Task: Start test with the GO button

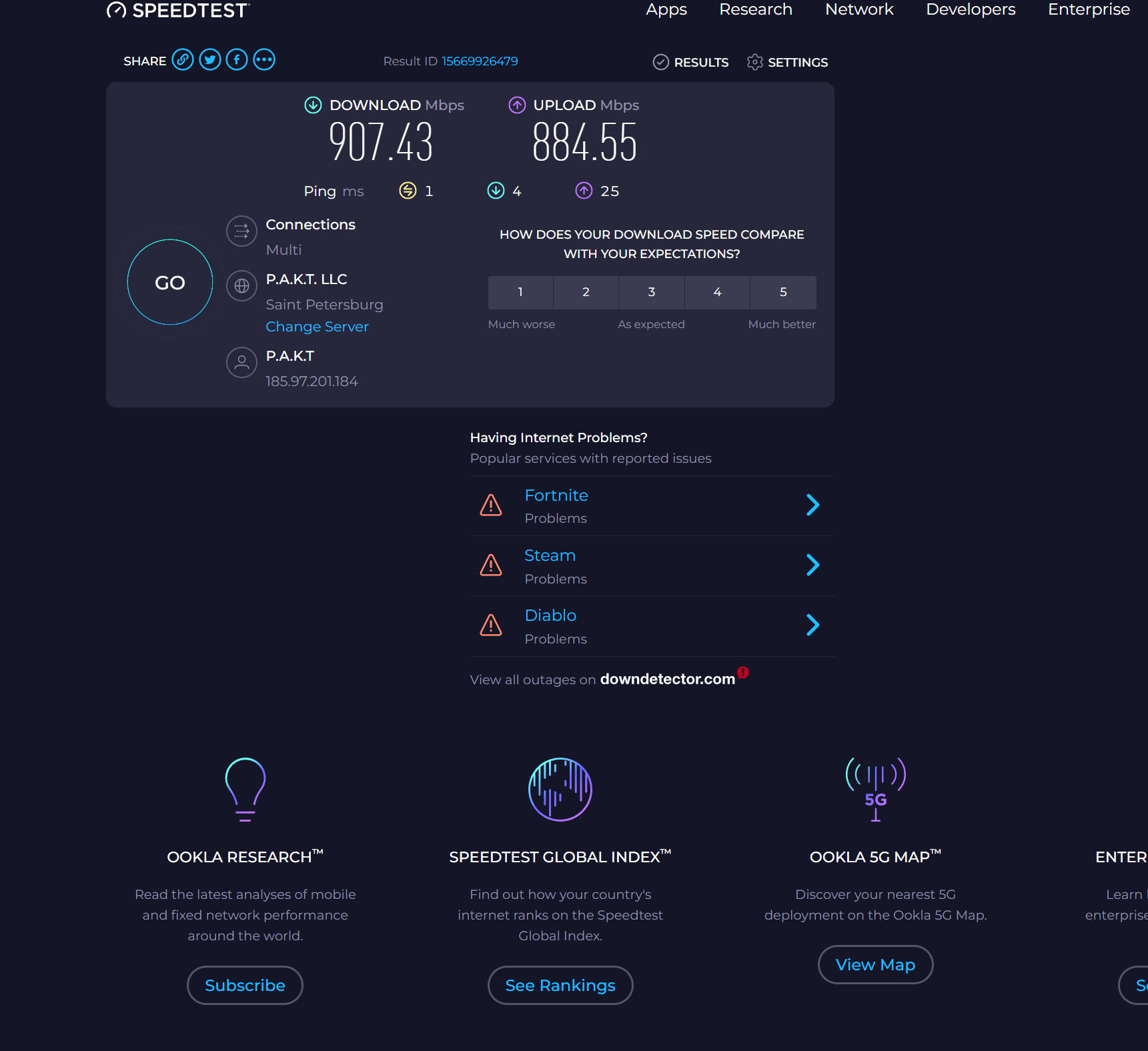Action: [170, 282]
